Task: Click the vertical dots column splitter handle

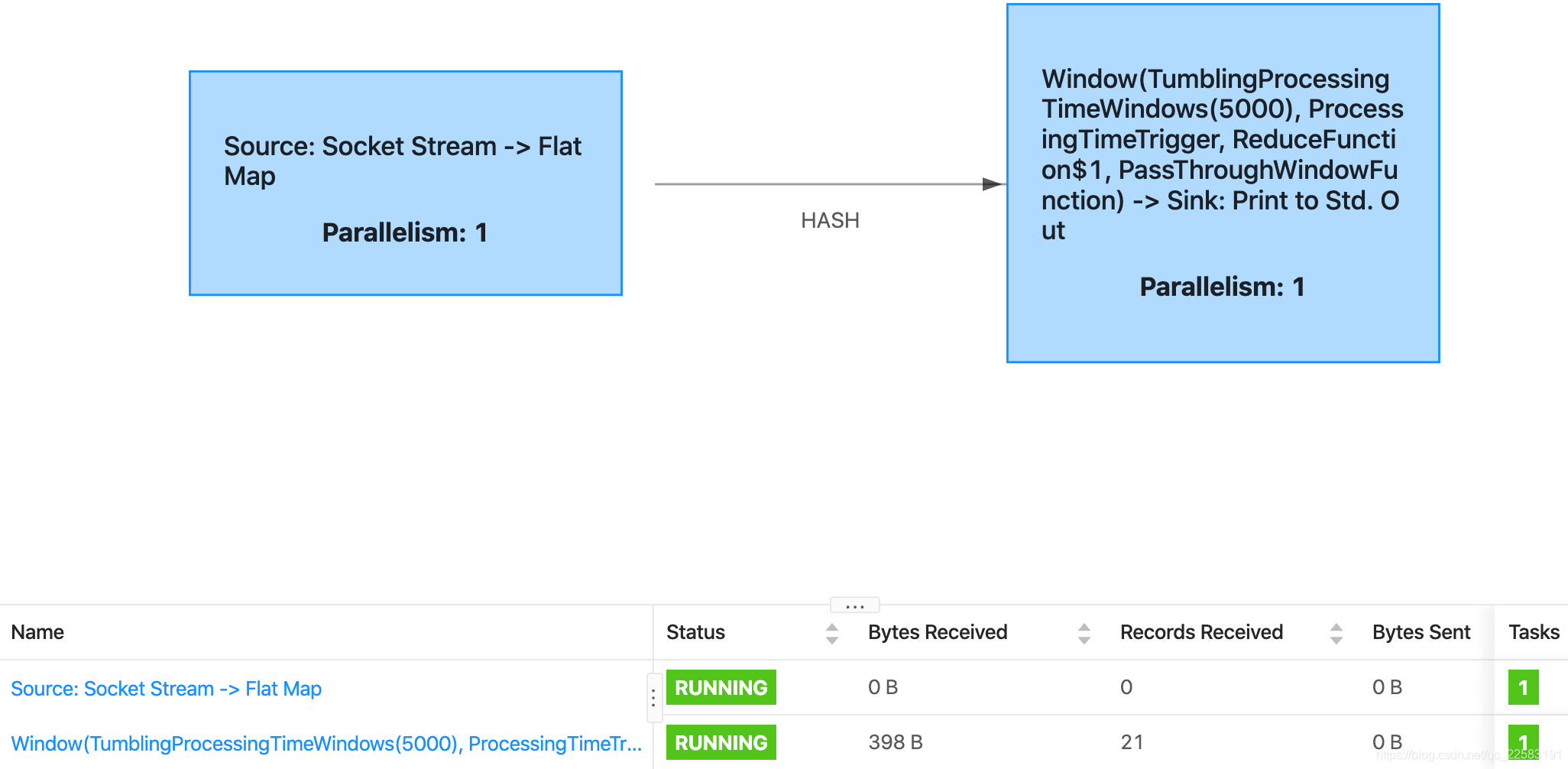Action: click(653, 698)
